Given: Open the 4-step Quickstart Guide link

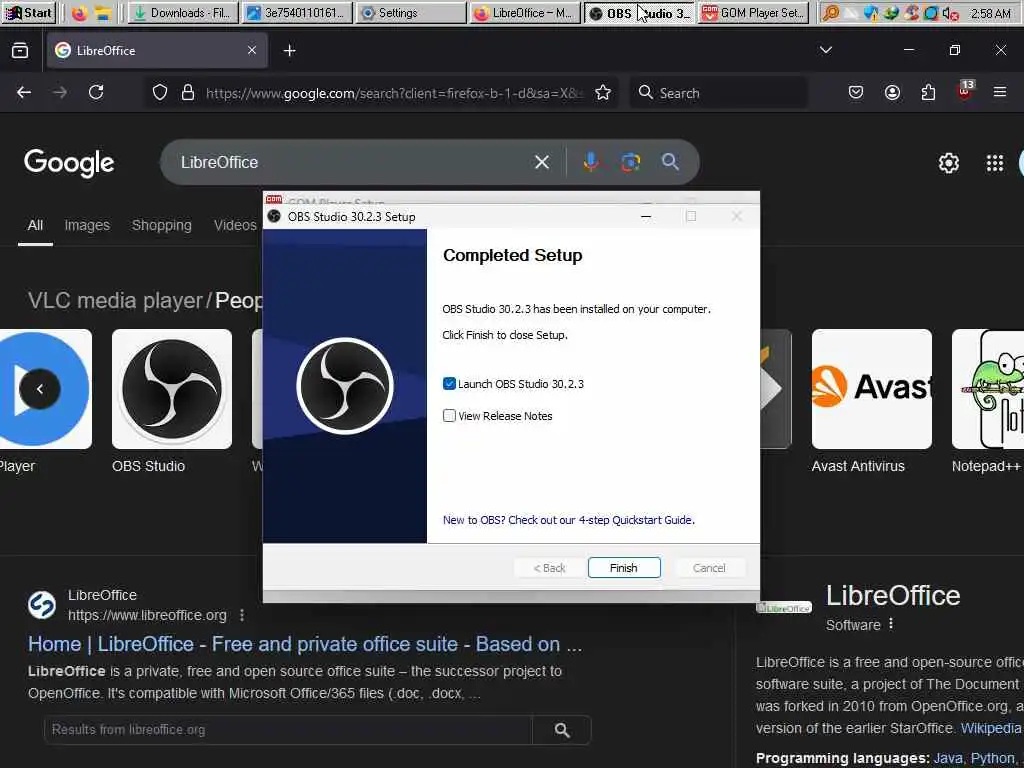Looking at the screenshot, I should tap(568, 520).
